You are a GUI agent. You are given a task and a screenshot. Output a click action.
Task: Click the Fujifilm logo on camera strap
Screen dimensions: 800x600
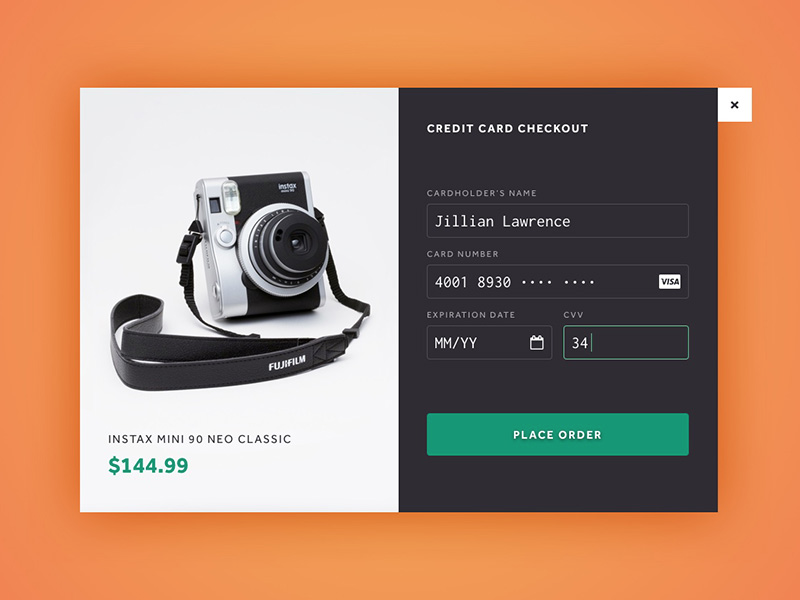(x=287, y=363)
